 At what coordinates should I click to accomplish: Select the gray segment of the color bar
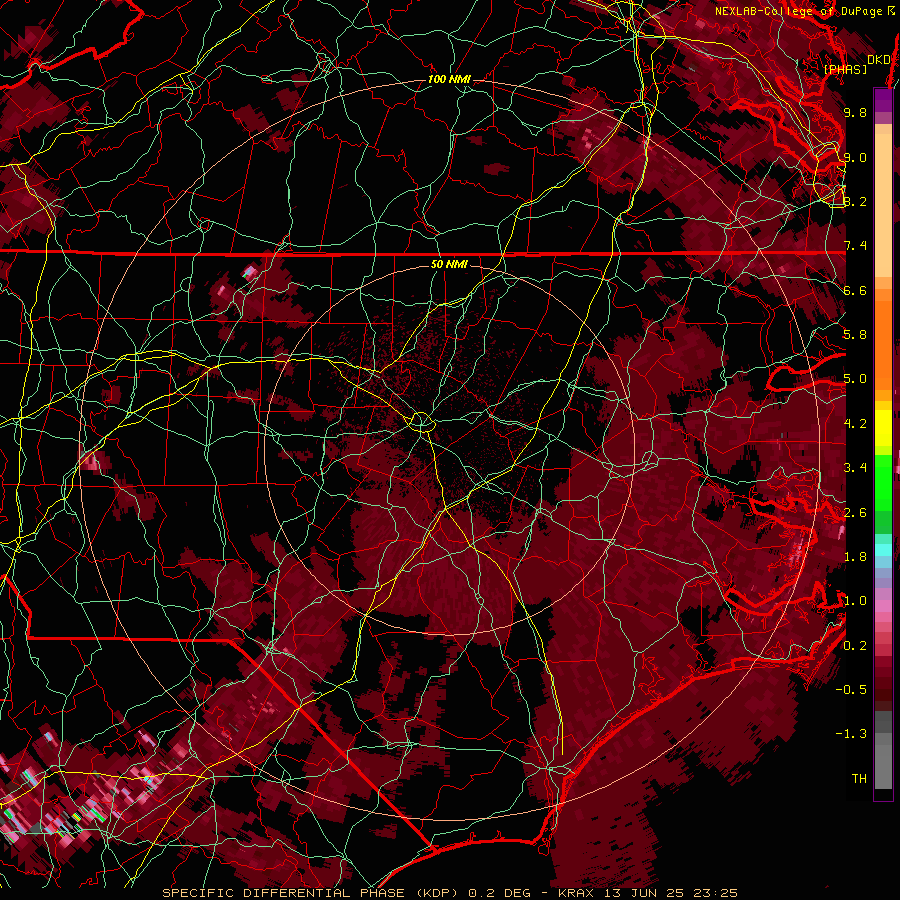(883, 749)
